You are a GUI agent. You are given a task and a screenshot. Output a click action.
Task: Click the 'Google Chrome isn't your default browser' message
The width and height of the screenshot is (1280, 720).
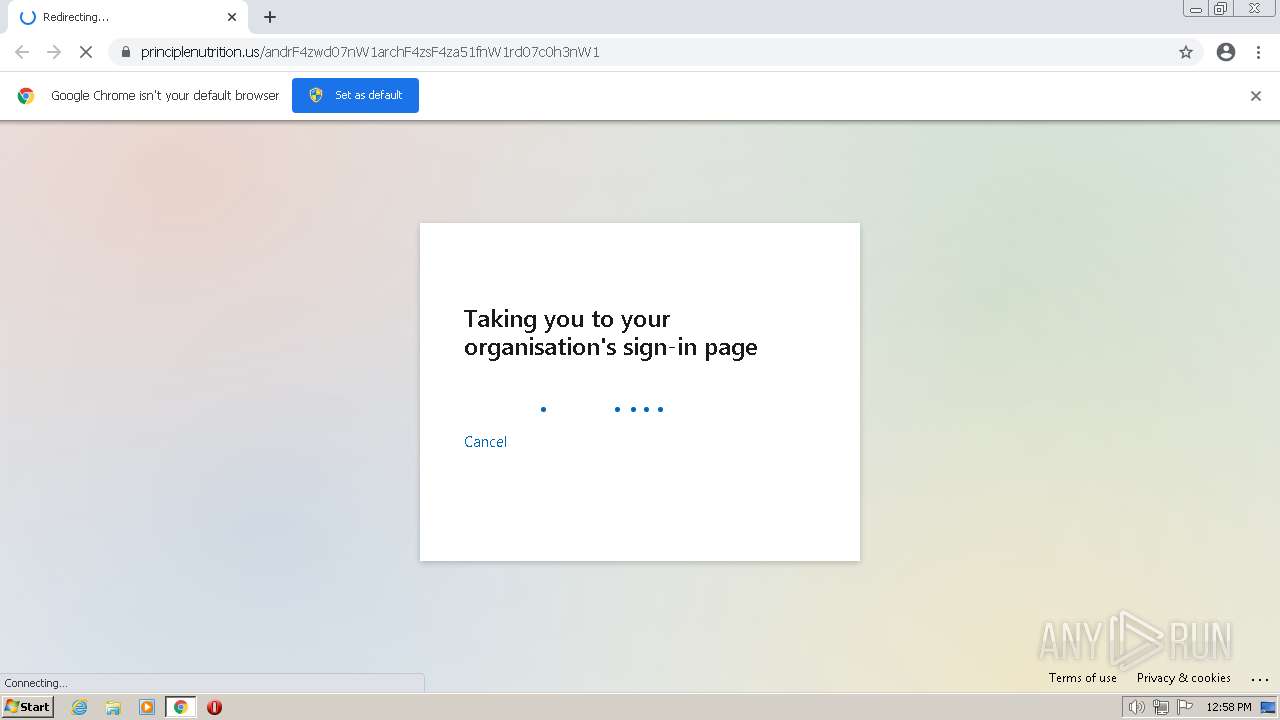click(x=165, y=96)
